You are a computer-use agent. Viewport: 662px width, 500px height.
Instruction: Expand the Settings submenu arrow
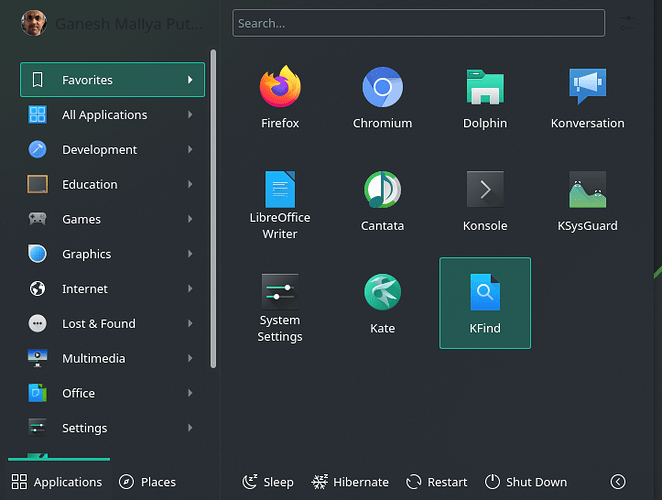[190, 427]
